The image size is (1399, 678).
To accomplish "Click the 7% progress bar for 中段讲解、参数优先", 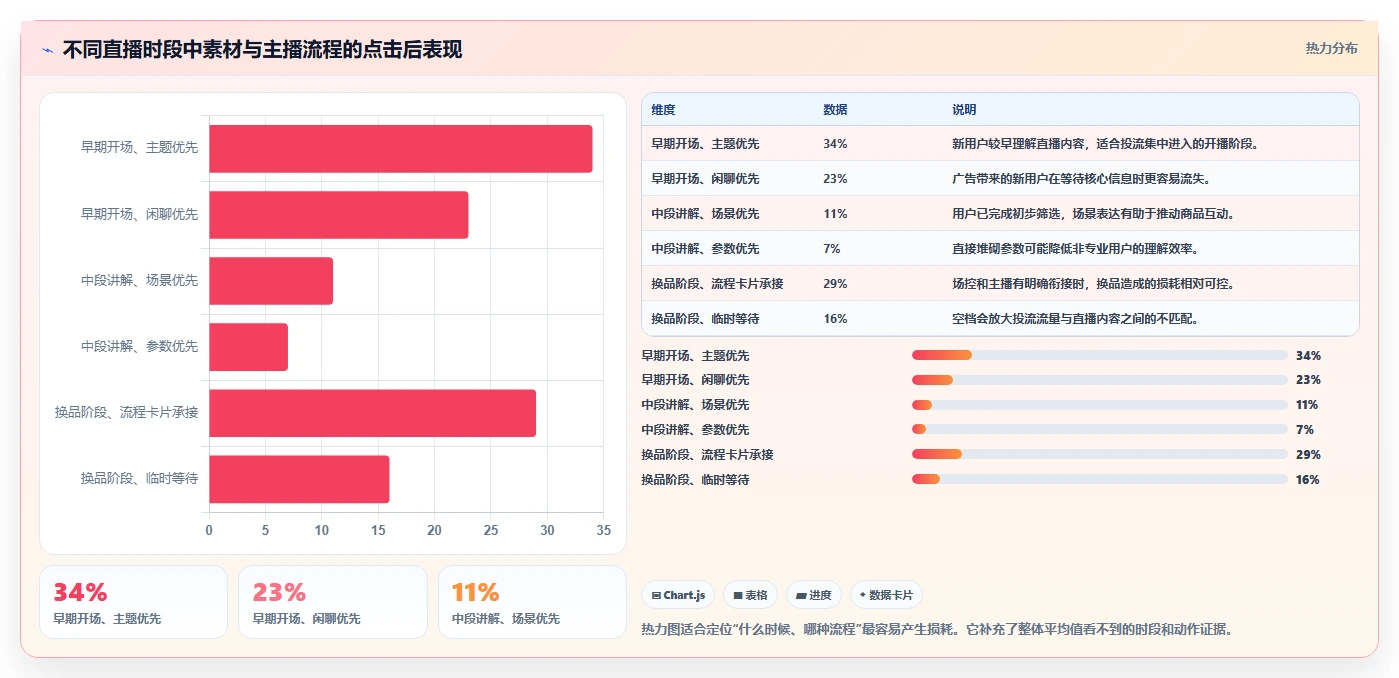I will (x=1099, y=430).
